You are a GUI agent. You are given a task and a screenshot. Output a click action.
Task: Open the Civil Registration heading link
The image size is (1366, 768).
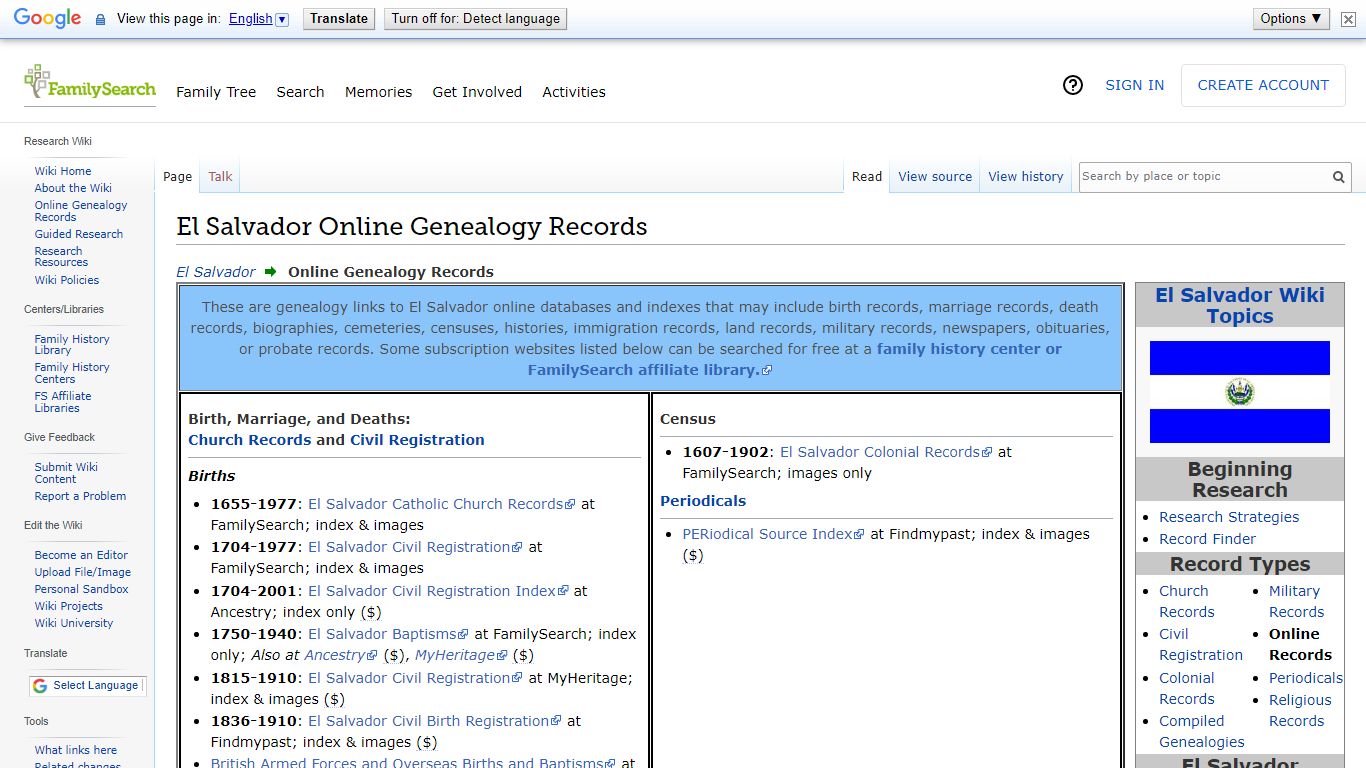[x=417, y=440]
